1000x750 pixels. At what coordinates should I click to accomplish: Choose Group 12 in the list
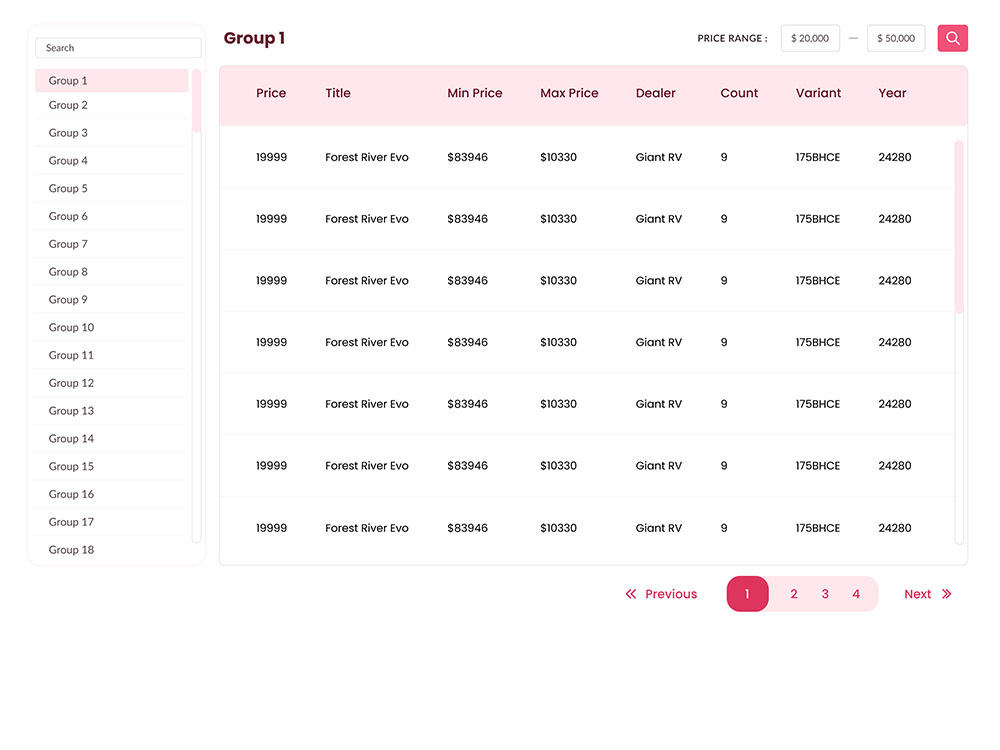(112, 383)
